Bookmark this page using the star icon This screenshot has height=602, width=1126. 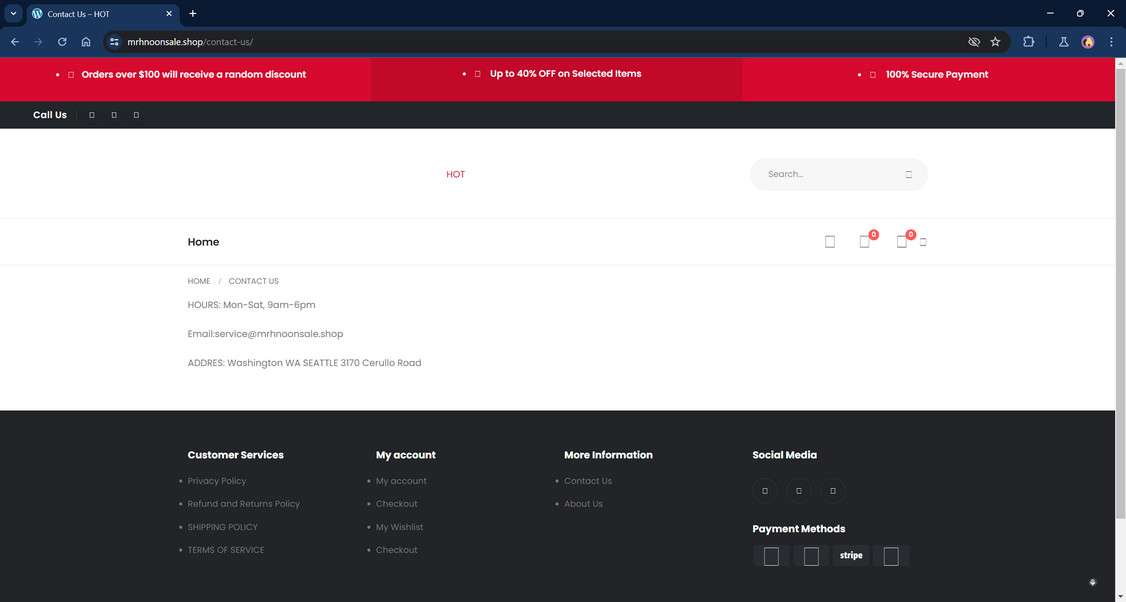point(995,41)
